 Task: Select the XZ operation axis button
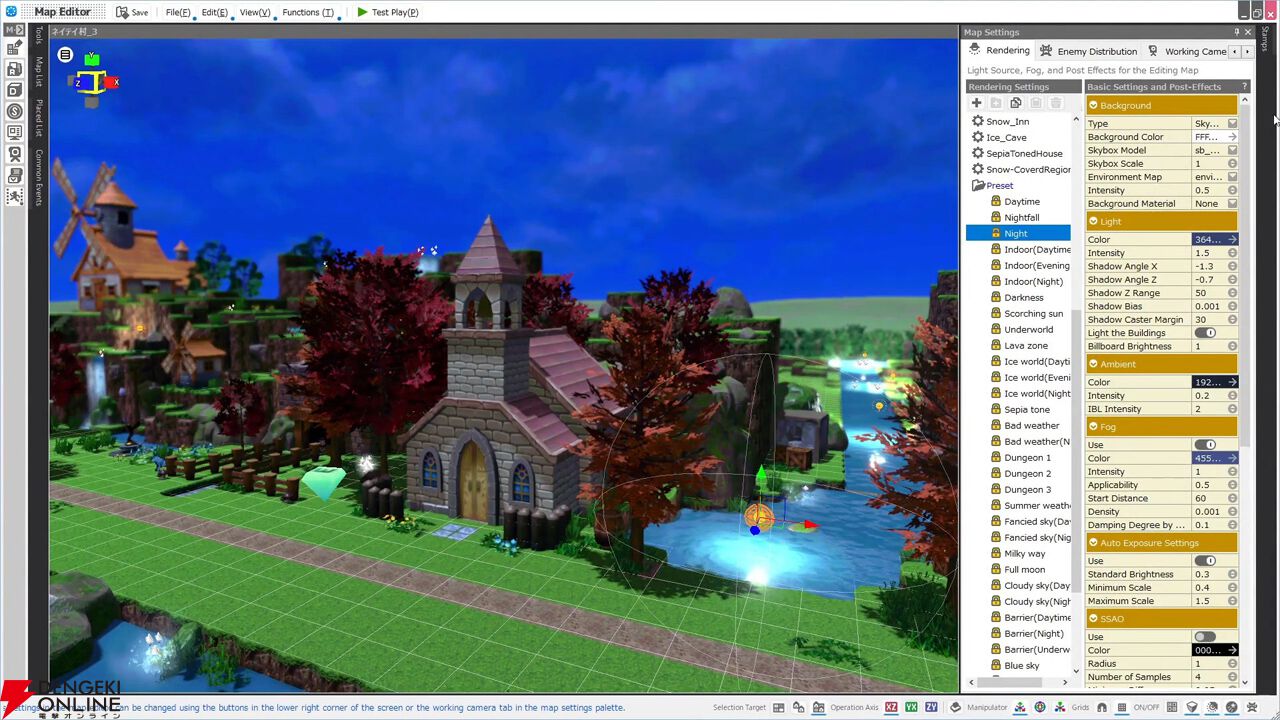[891, 707]
